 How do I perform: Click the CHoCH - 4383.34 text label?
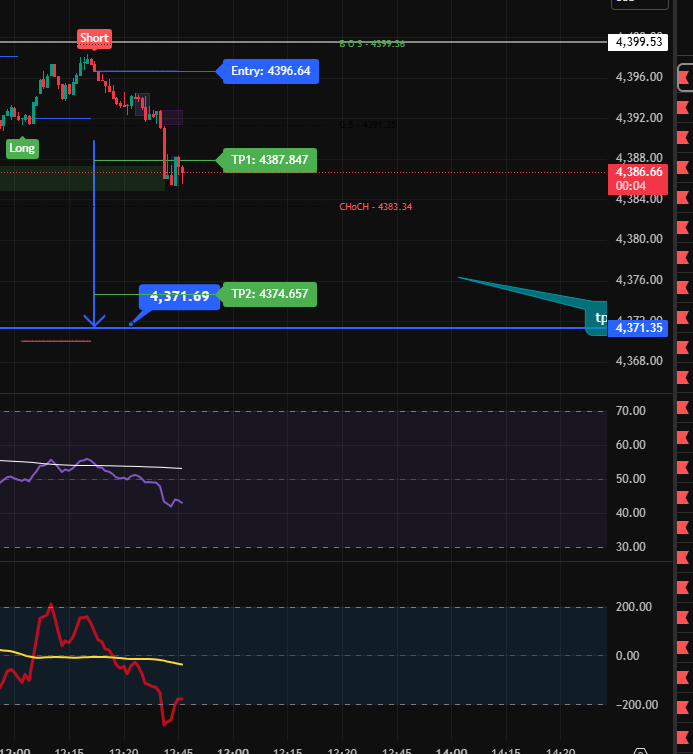(376, 207)
